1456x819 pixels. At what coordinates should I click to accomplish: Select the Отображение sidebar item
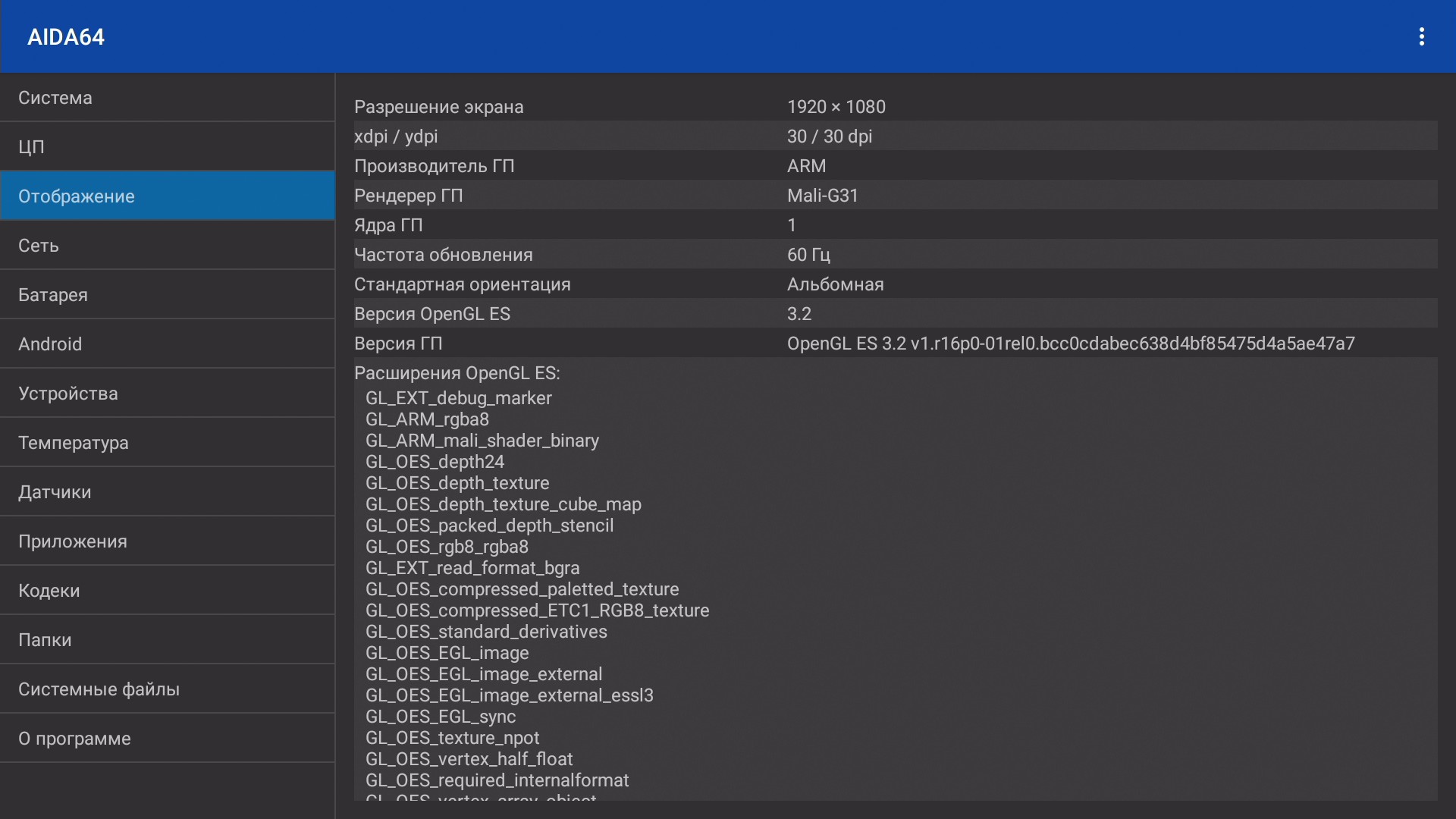(167, 196)
